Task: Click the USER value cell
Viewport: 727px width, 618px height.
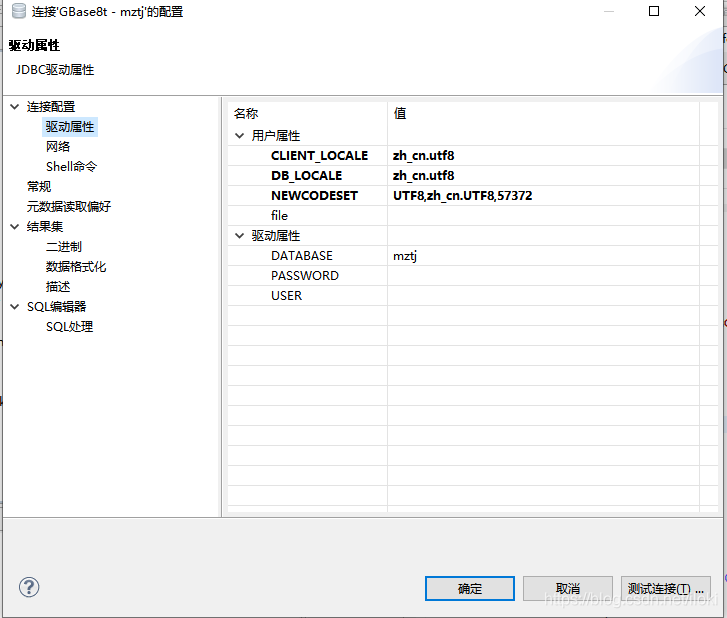Action: (x=543, y=295)
